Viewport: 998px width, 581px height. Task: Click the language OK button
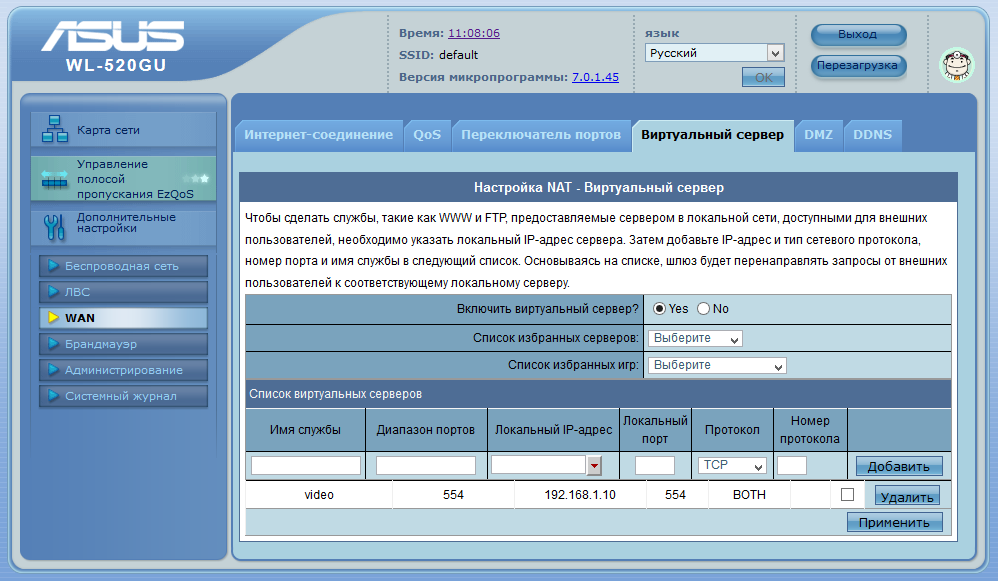(763, 78)
